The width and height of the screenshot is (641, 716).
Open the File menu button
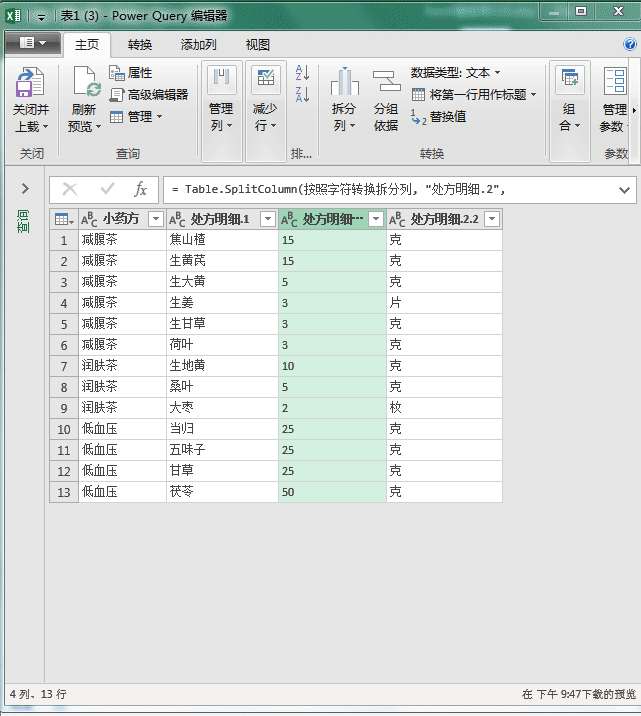pos(32,43)
